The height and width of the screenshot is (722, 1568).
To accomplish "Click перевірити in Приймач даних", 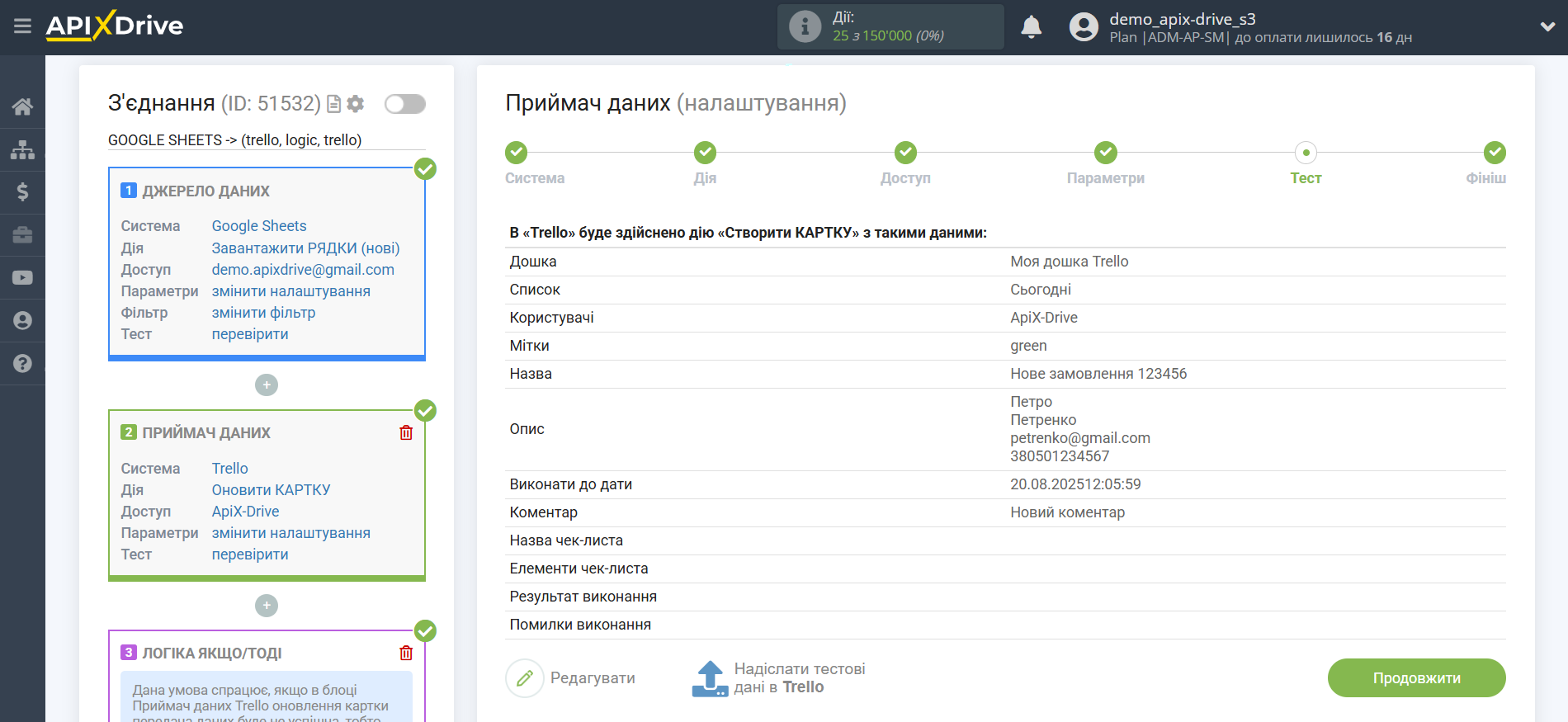I will coord(250,554).
